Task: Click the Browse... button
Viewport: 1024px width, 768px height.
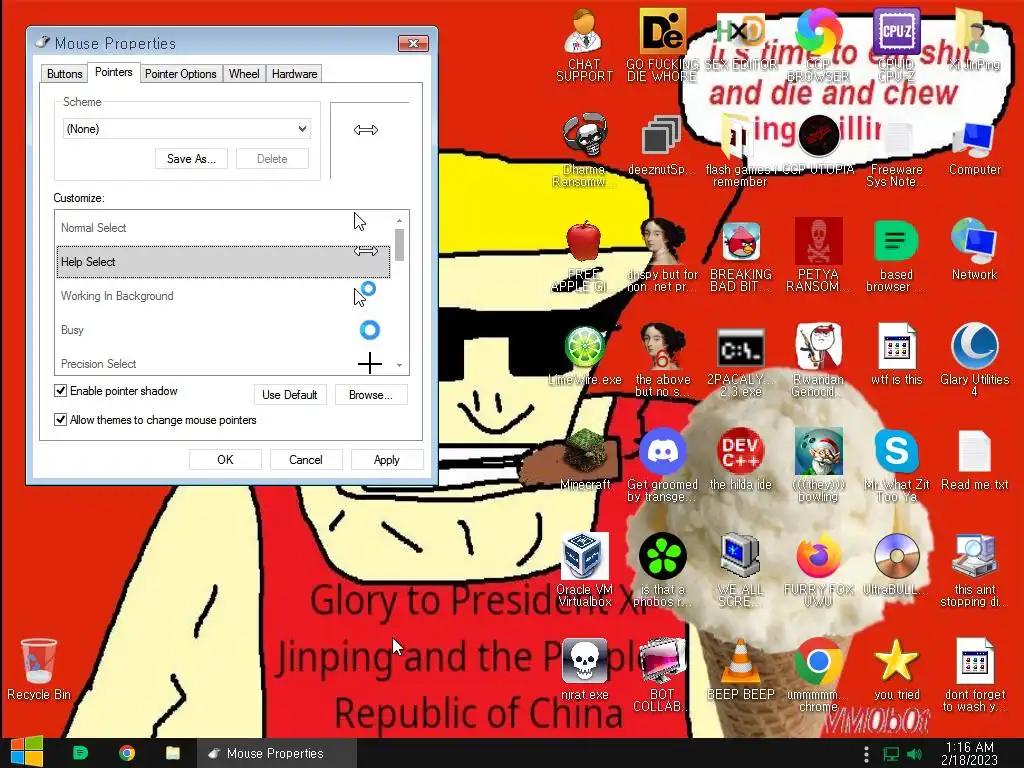Action: 371,394
